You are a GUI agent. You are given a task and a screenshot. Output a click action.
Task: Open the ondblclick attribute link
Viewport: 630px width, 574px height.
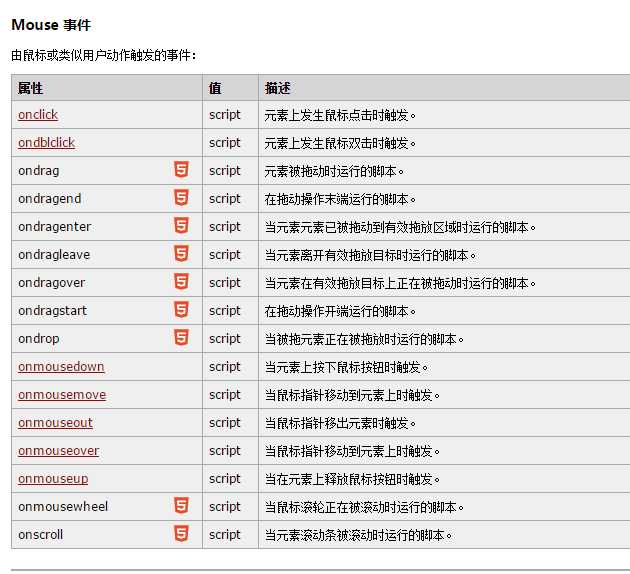[46, 143]
